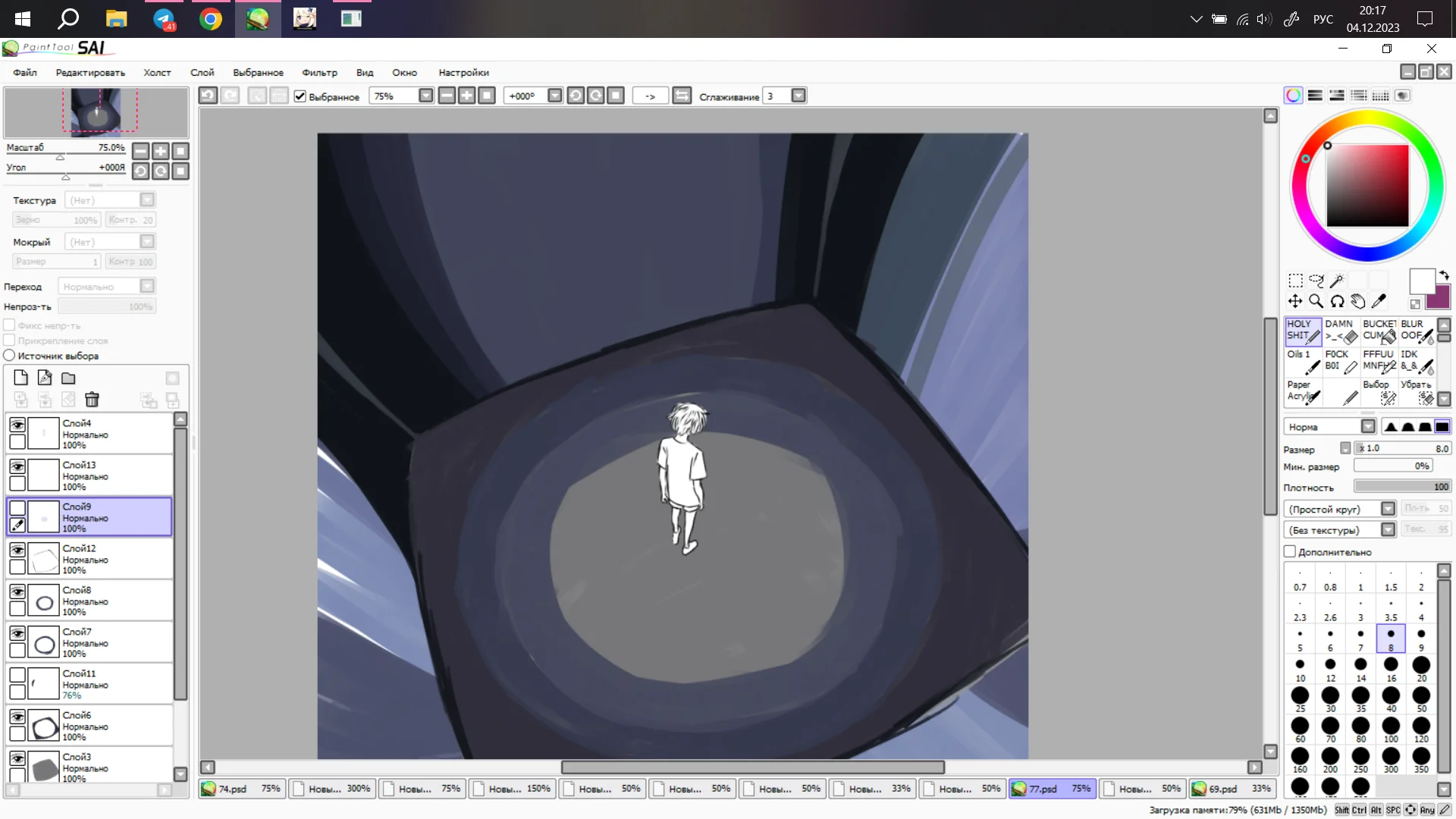Open the Фильтр menu
Viewport: 1456px width, 819px height.
[x=319, y=73]
